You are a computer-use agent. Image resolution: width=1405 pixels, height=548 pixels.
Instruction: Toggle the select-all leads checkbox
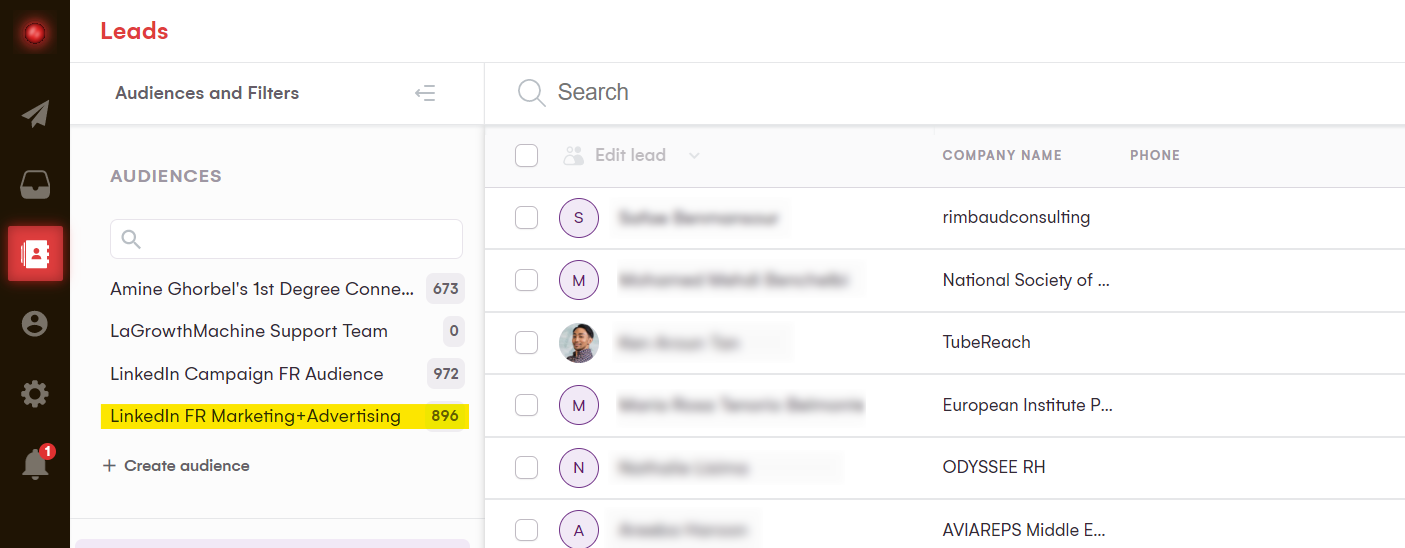526,155
